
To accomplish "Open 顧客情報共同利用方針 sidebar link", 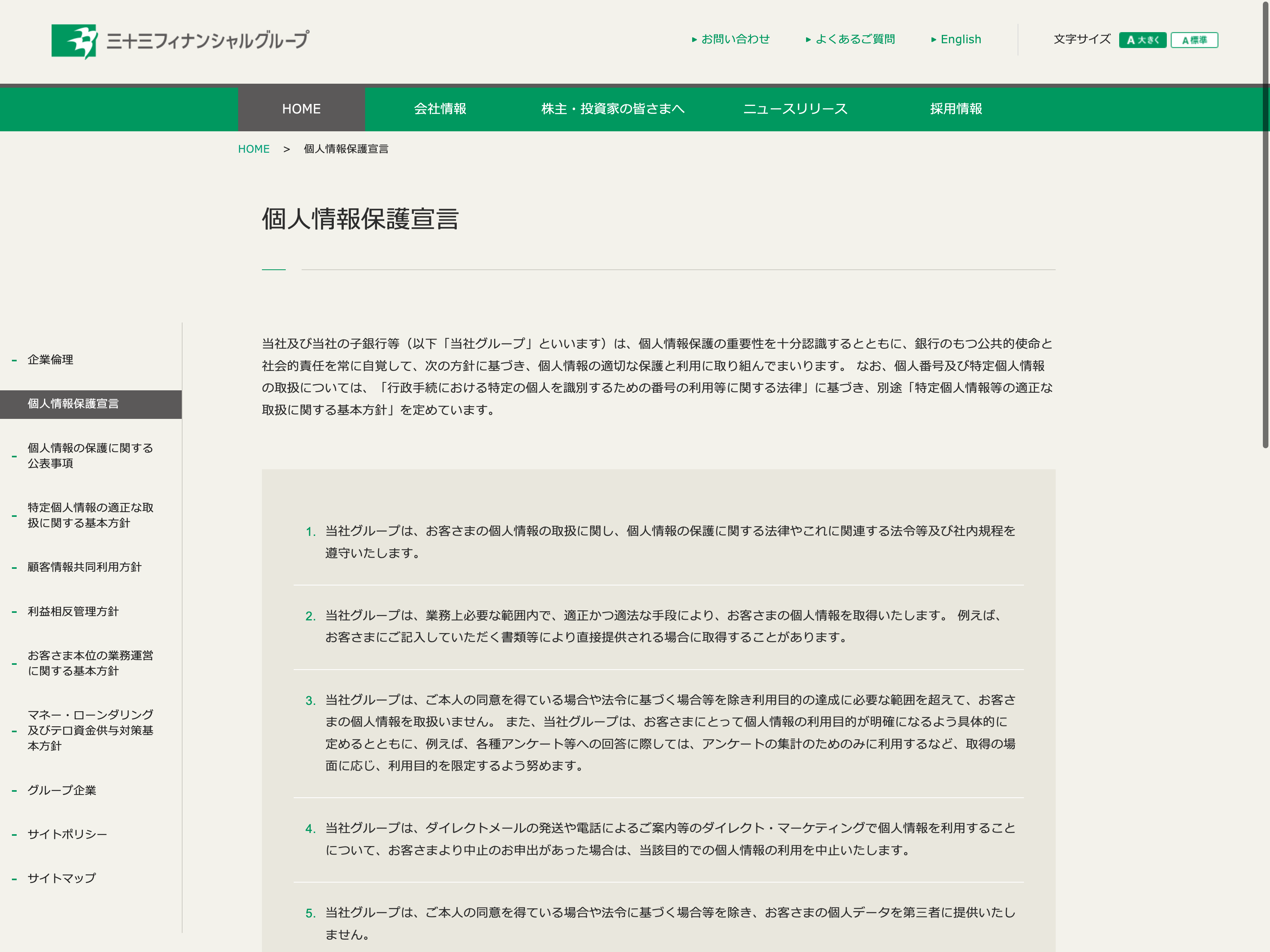I will (85, 567).
